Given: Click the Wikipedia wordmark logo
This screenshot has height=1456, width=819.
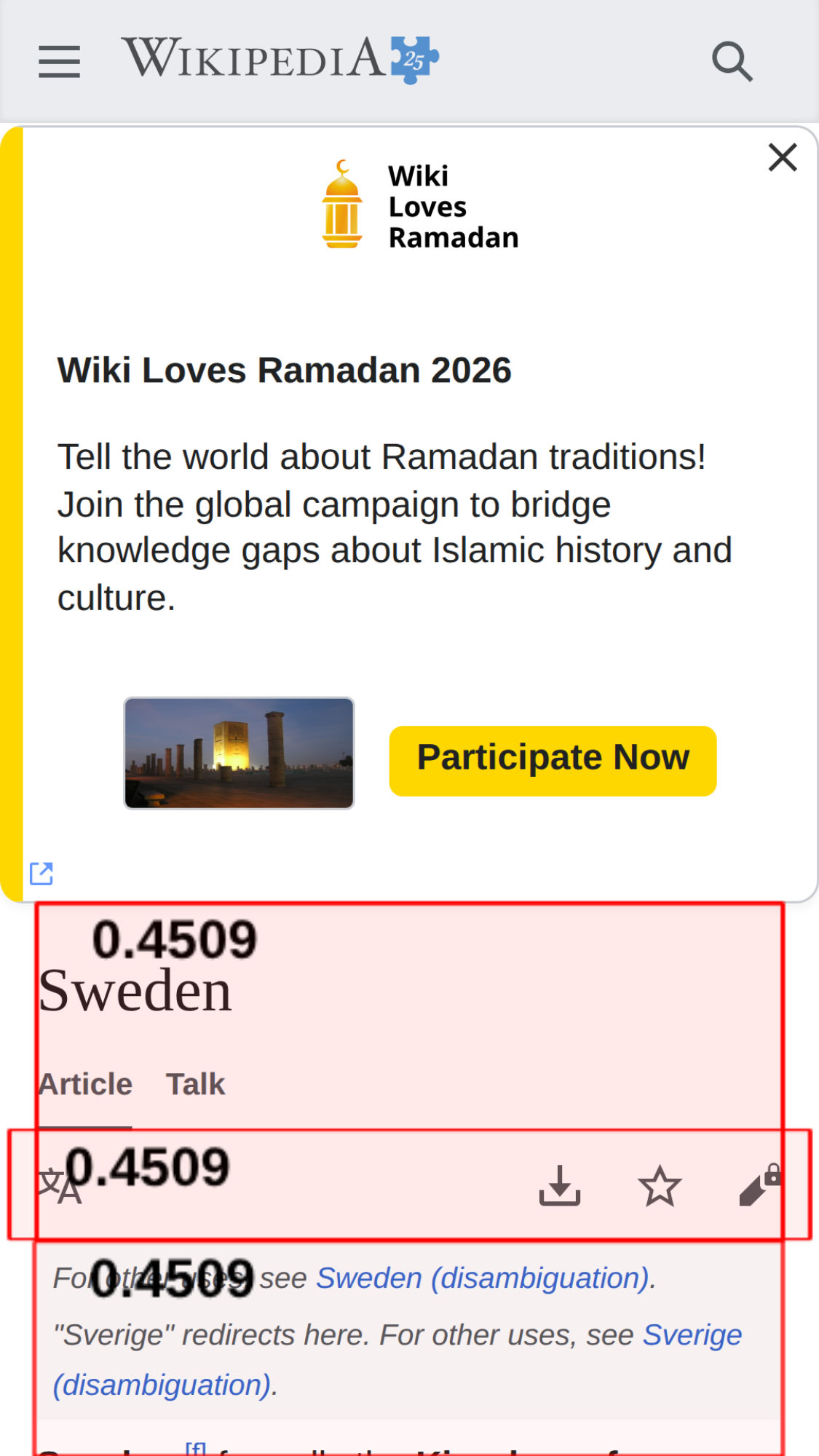Looking at the screenshot, I should tap(253, 58).
